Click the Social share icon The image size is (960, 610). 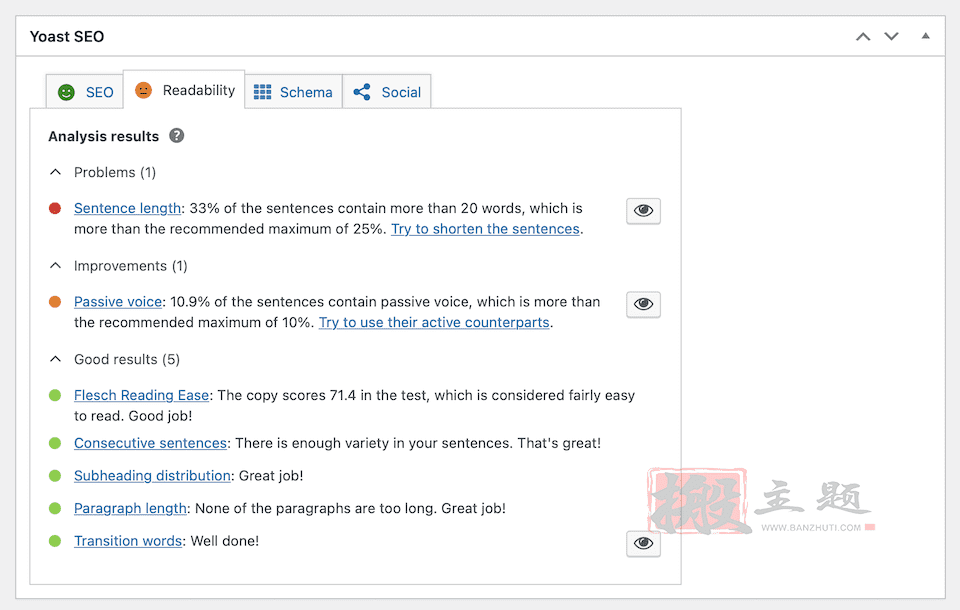362,92
